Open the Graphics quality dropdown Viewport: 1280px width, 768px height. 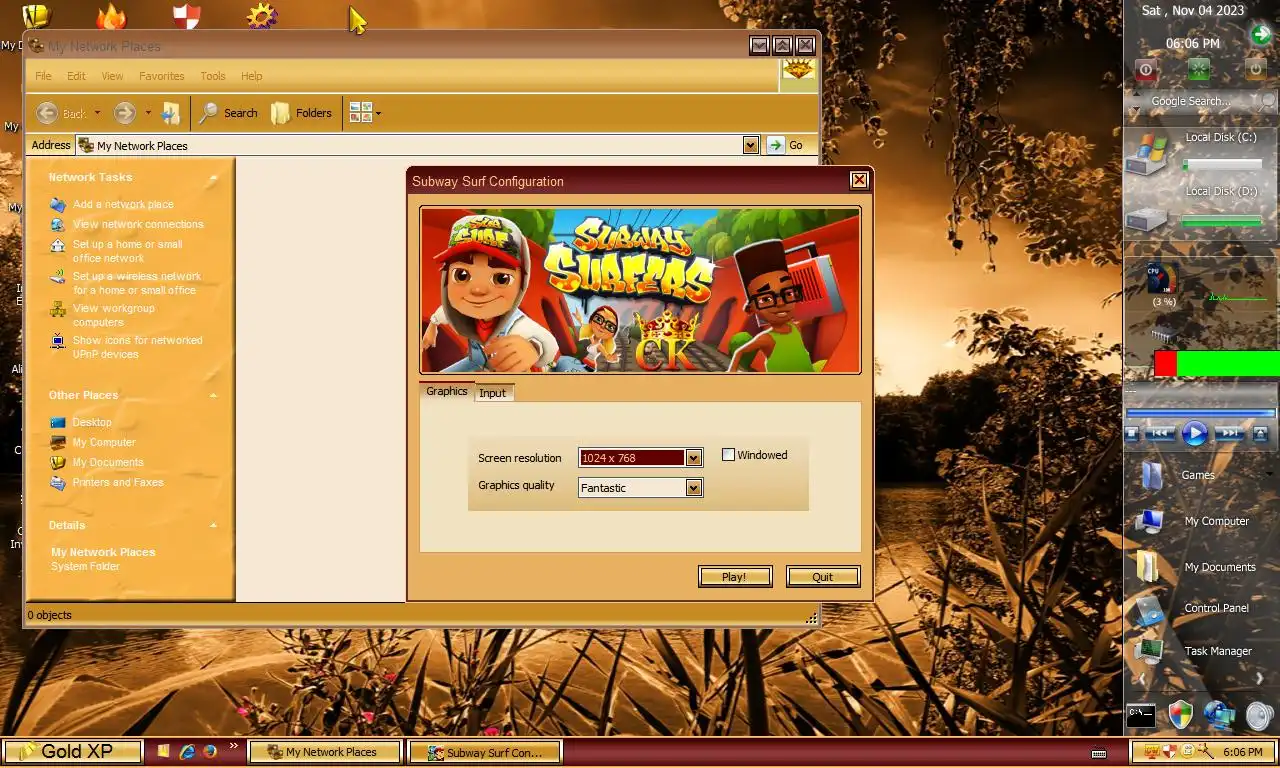pos(693,488)
